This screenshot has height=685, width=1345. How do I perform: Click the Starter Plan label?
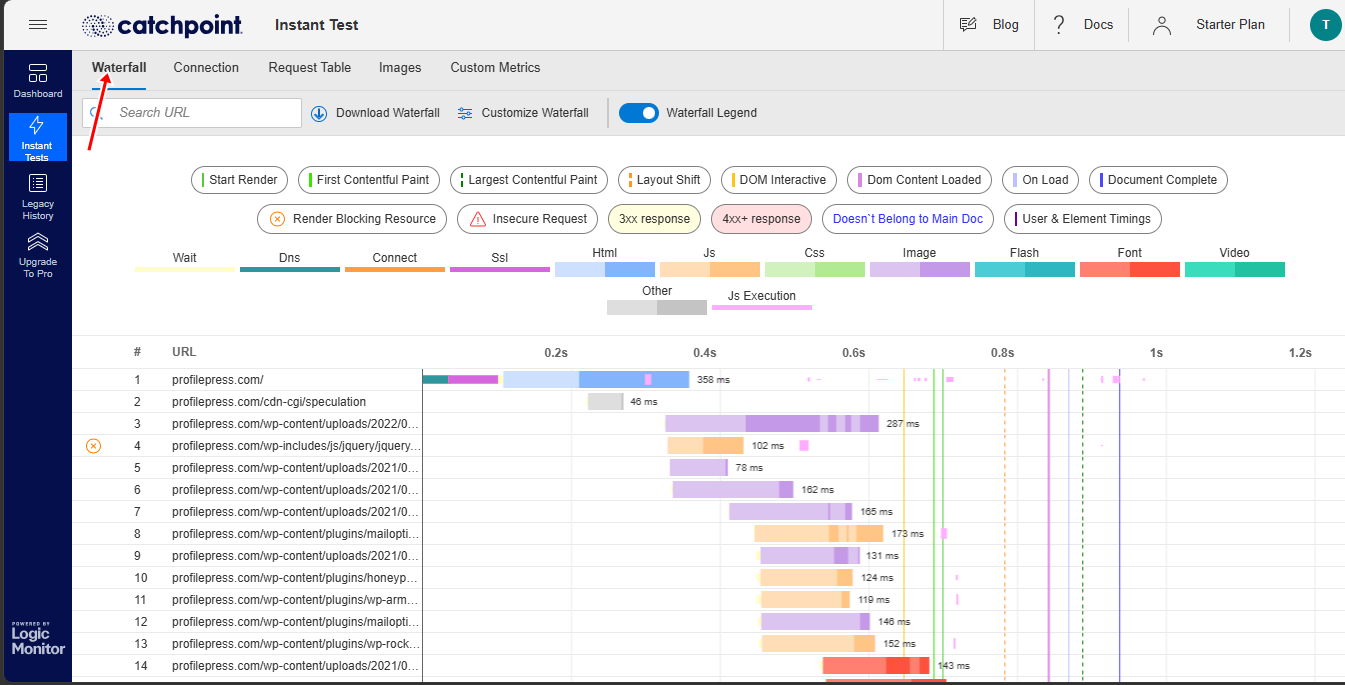pyautogui.click(x=1230, y=25)
